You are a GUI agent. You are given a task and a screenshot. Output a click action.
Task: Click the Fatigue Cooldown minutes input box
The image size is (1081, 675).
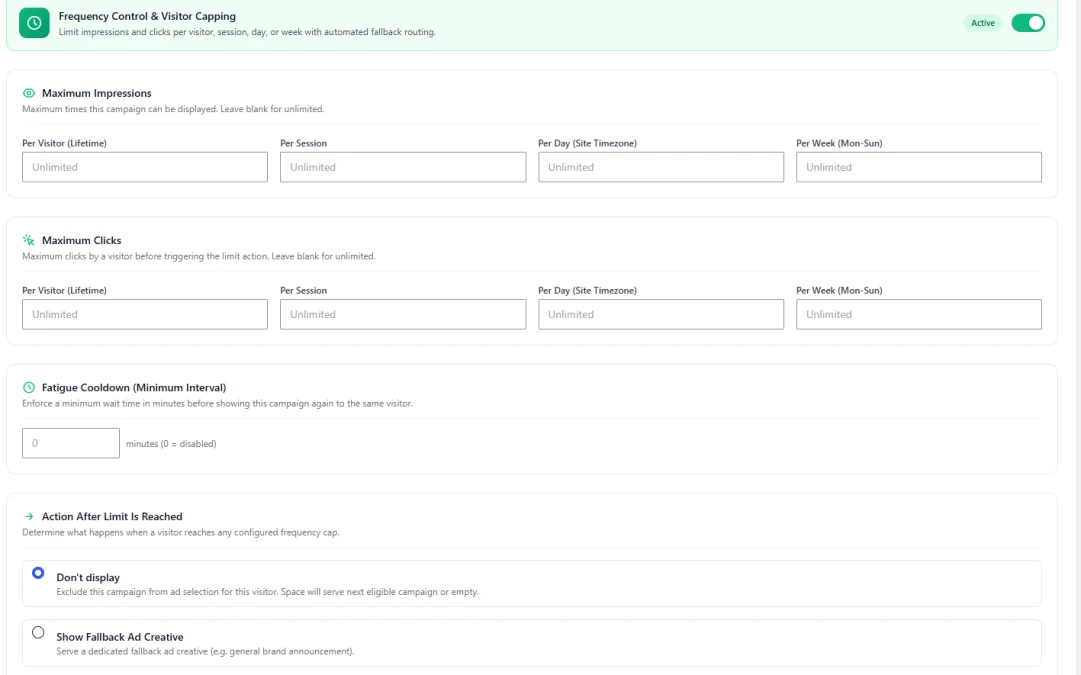click(70, 443)
